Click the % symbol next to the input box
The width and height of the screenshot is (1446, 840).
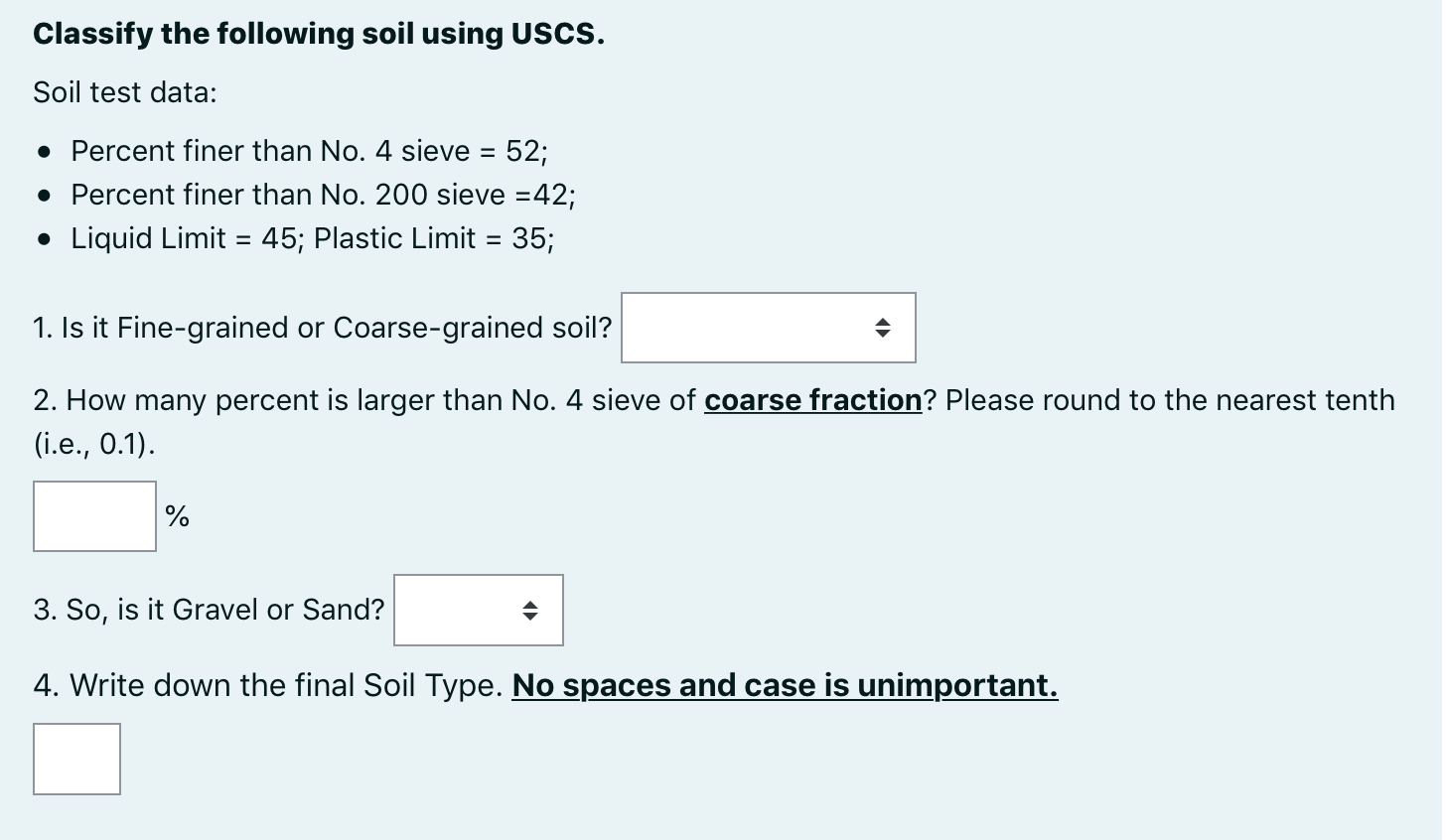coord(178,516)
